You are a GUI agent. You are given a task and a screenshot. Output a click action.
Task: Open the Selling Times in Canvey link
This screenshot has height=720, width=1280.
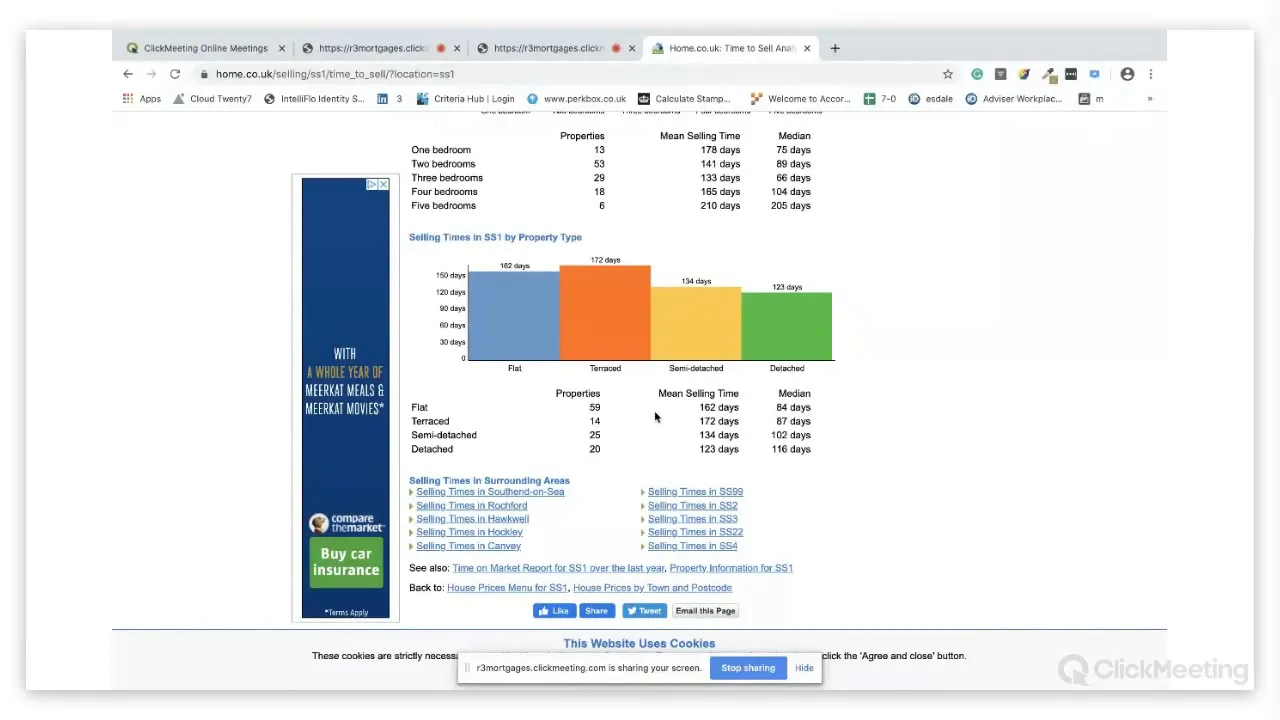(468, 546)
